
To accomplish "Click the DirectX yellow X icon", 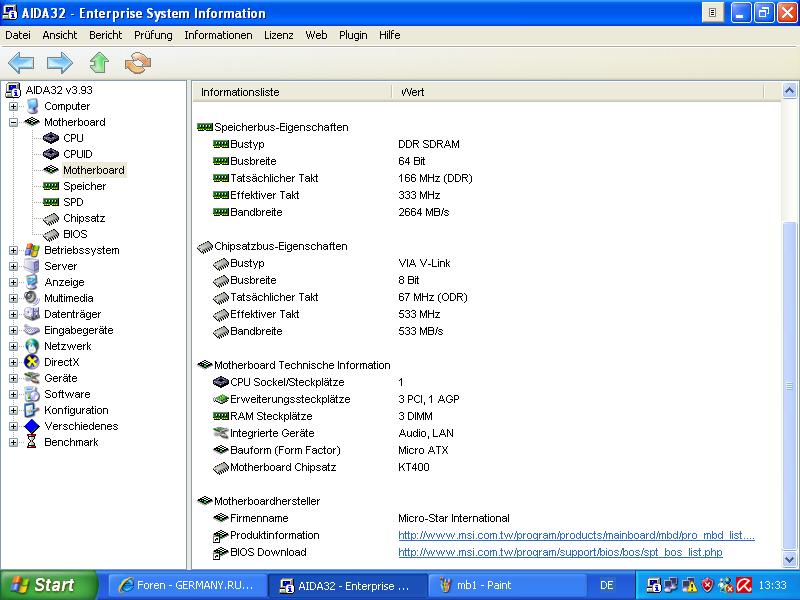I will (x=32, y=362).
